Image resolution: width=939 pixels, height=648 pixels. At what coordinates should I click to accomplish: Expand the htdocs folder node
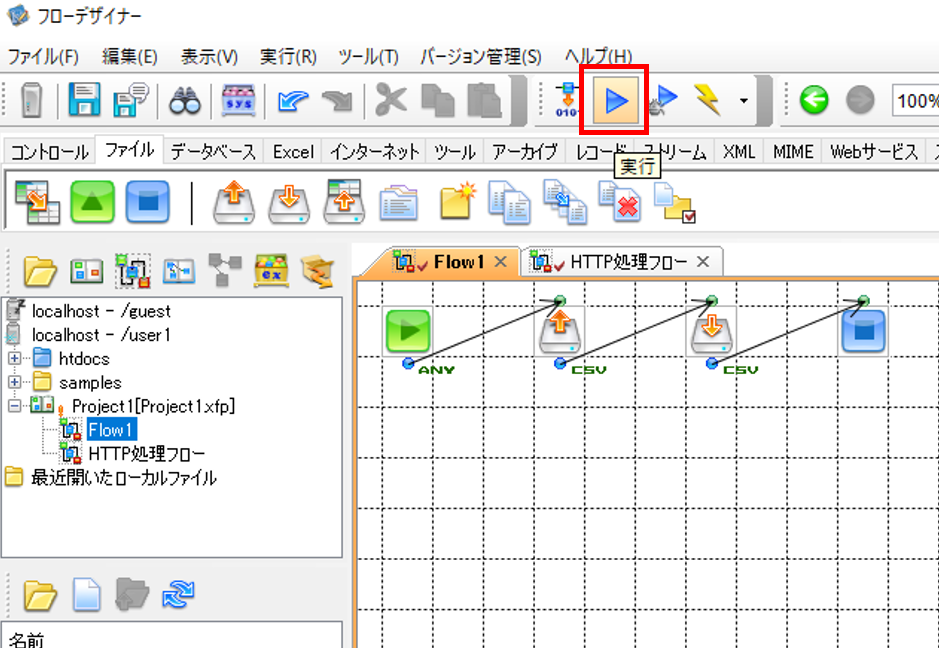coord(14,359)
